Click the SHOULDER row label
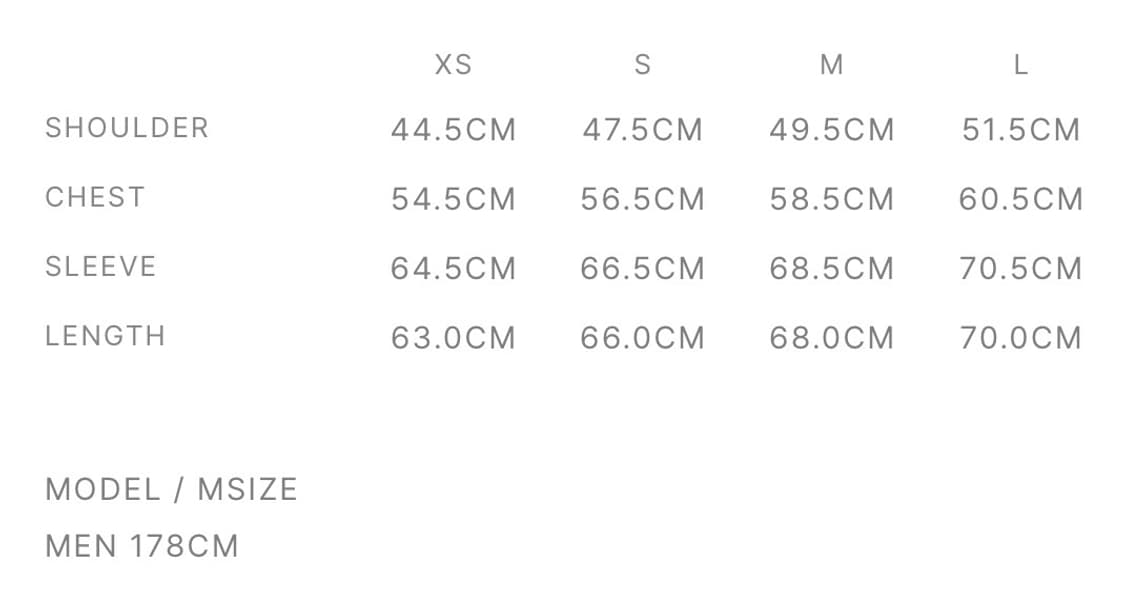Viewport: 1125px width, 601px height. pyautogui.click(x=127, y=128)
